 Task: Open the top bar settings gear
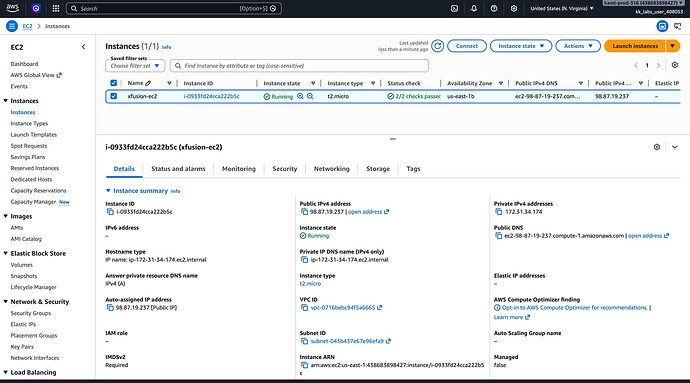514,8
